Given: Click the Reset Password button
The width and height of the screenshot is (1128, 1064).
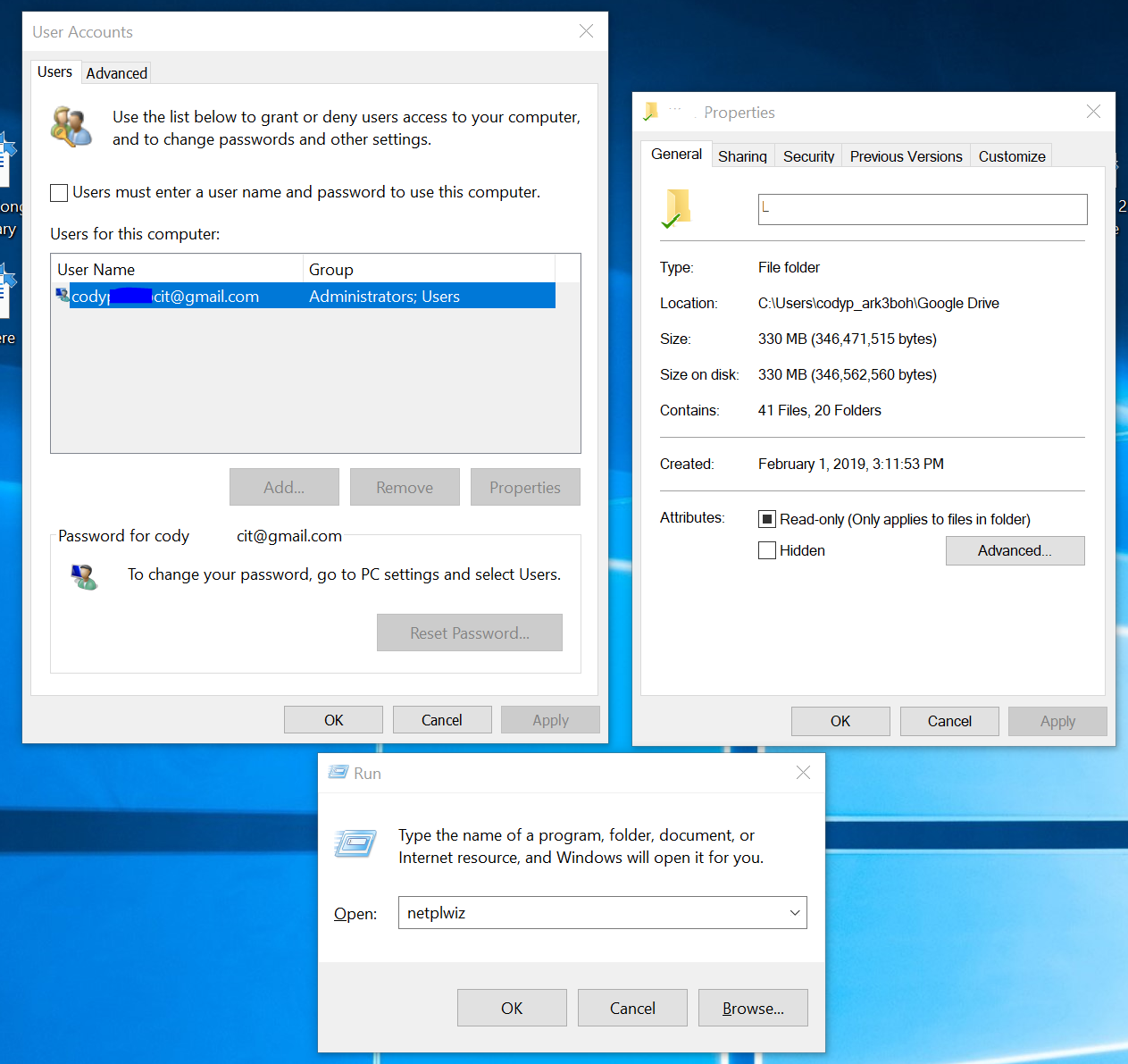Looking at the screenshot, I should pyautogui.click(x=469, y=633).
